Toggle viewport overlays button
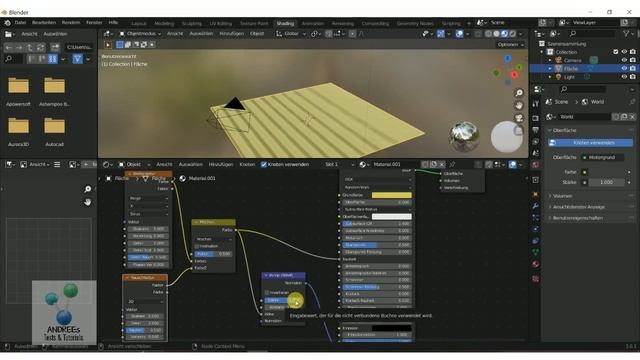The width and height of the screenshot is (640, 360). pyautogui.click(x=459, y=34)
